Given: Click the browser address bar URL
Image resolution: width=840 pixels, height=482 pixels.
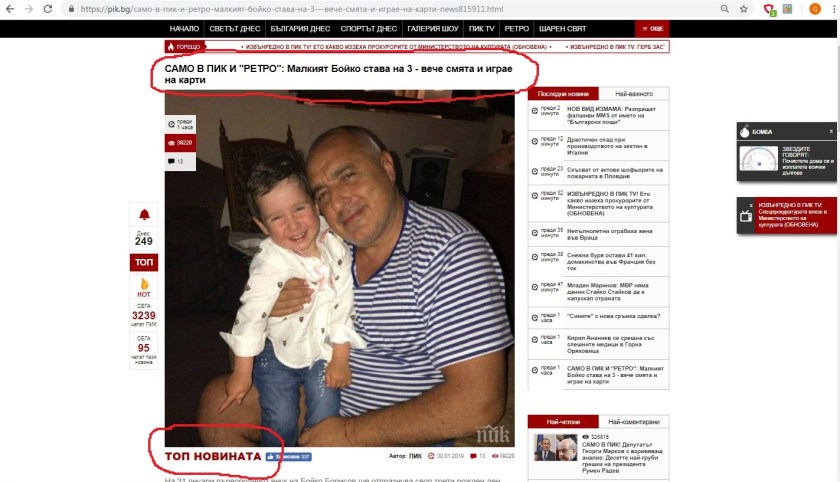Looking at the screenshot, I should coord(292,9).
